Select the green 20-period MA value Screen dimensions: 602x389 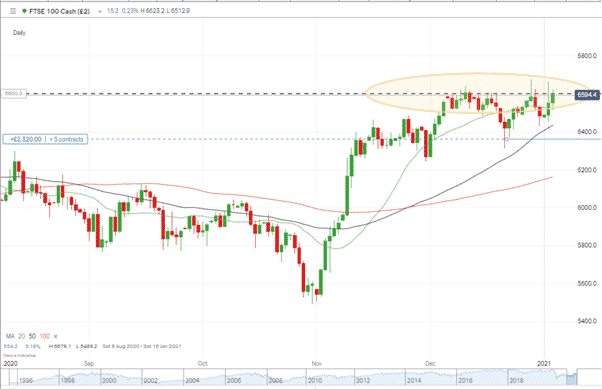22,336
